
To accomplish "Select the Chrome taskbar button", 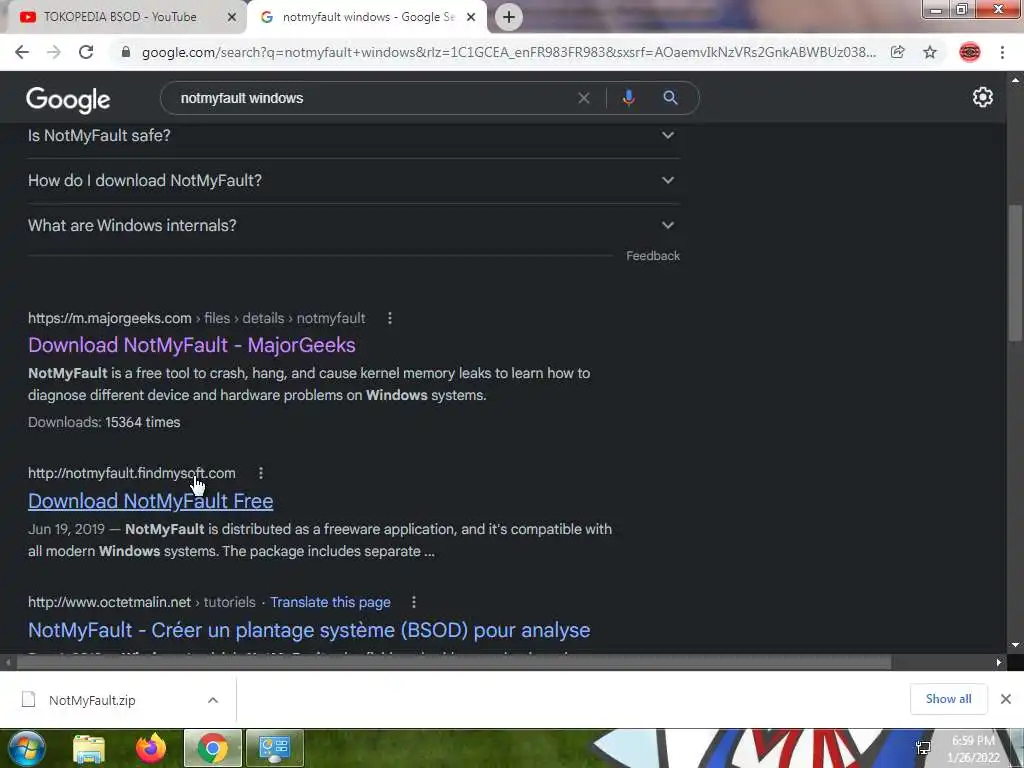I will pyautogui.click(x=213, y=748).
